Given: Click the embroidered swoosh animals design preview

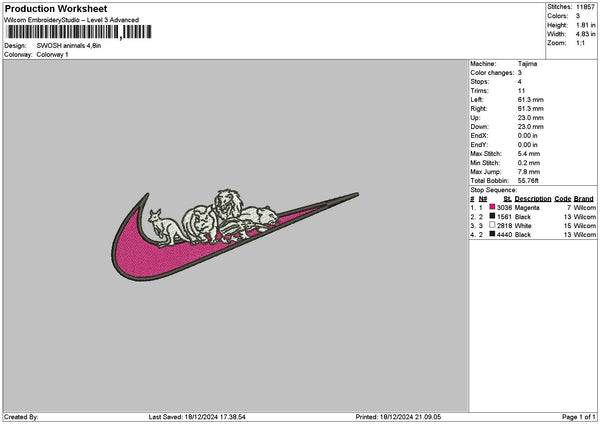Looking at the screenshot, I should tap(235, 235).
